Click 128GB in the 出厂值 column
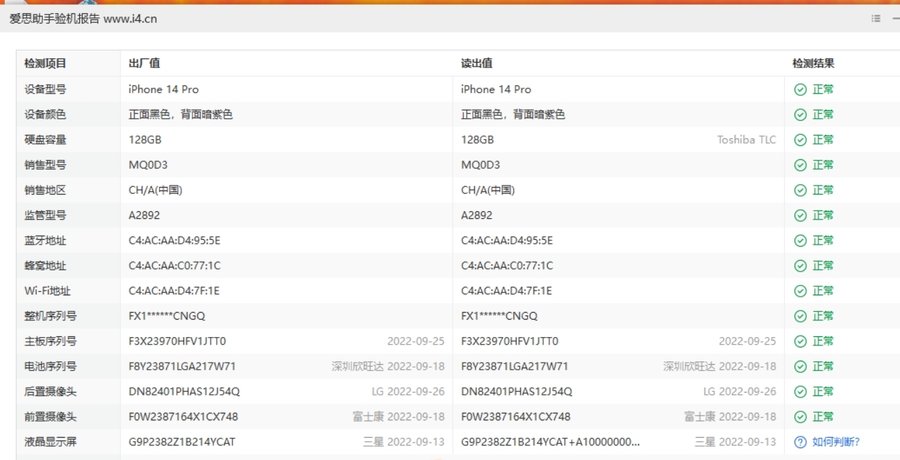 pos(145,140)
